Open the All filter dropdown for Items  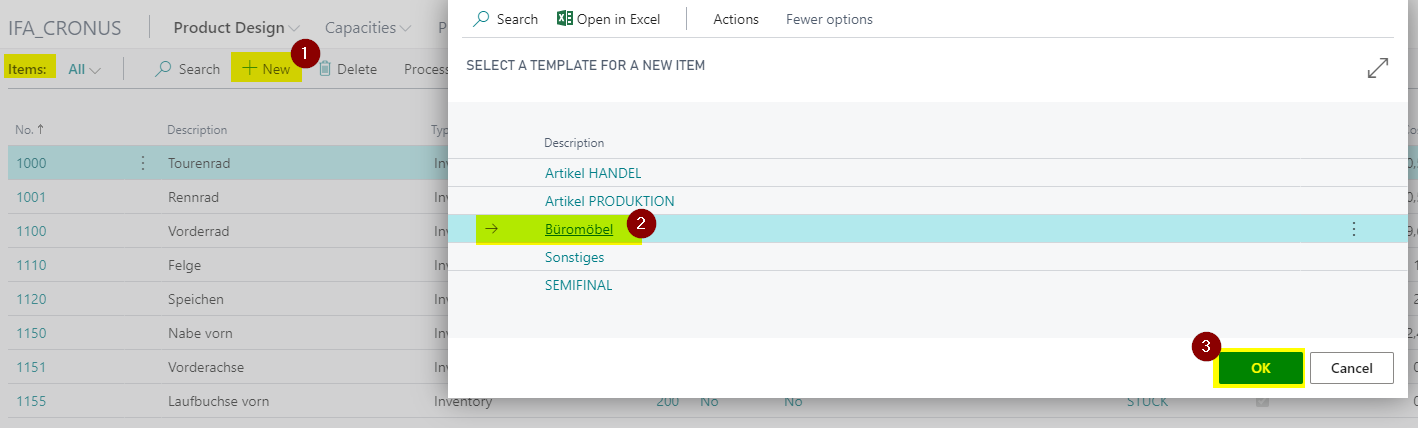pyautogui.click(x=84, y=69)
